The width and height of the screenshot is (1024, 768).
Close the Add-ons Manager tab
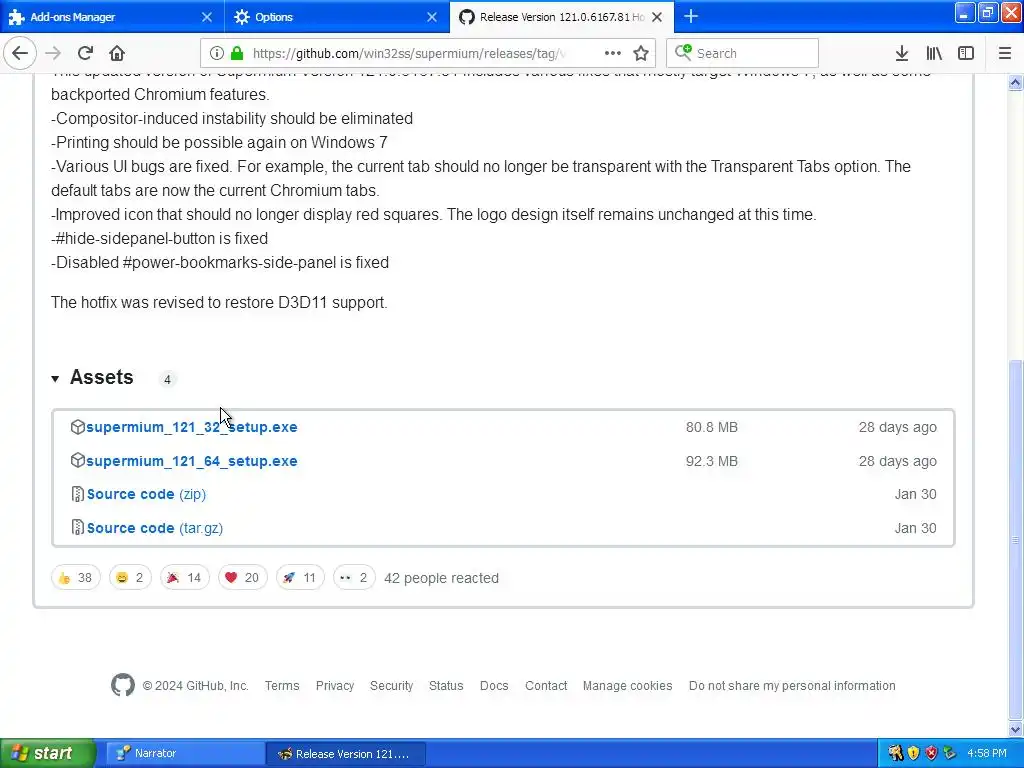click(x=206, y=17)
